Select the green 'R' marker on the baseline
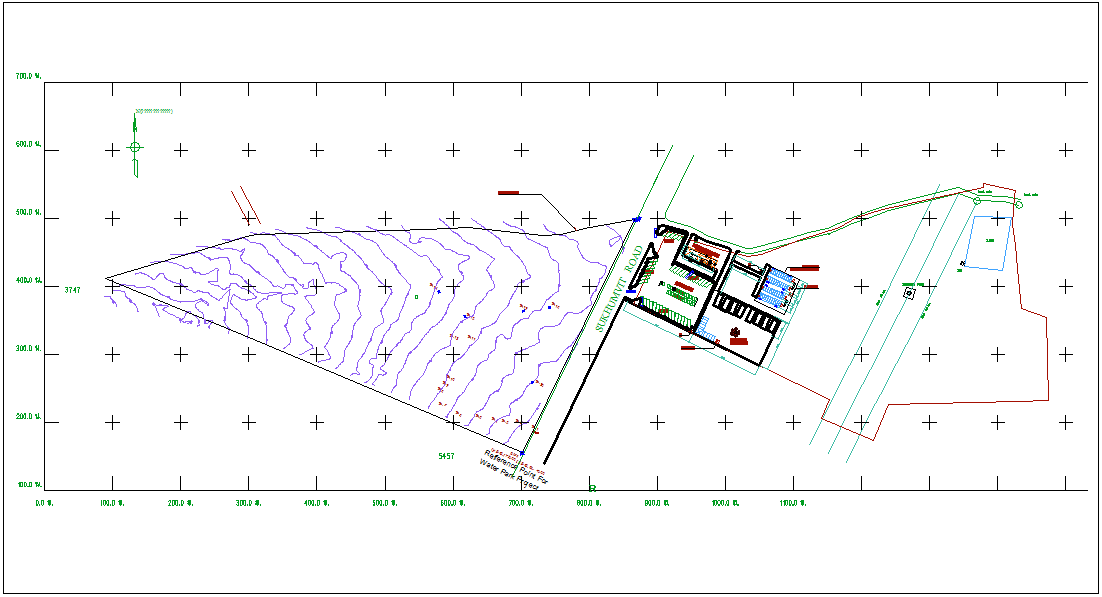Image resolution: width=1102 pixels, height=597 pixels. click(x=593, y=489)
